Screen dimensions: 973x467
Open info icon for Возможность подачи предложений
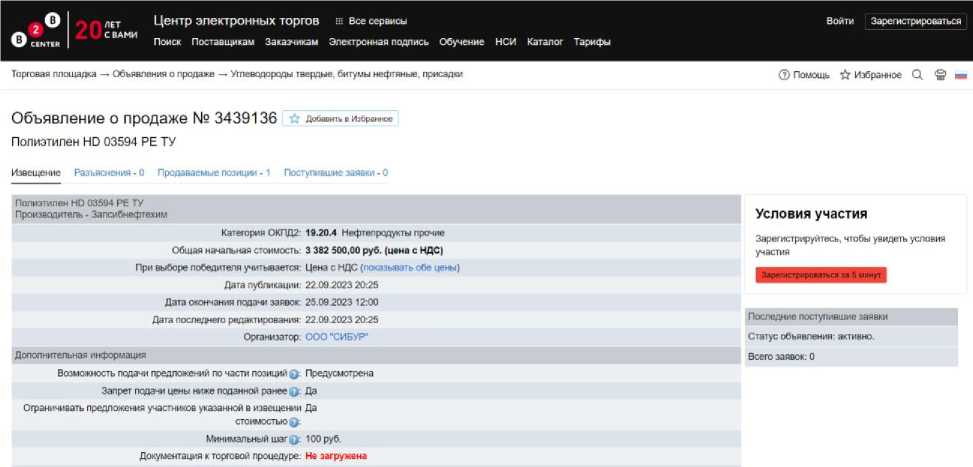pos(294,374)
